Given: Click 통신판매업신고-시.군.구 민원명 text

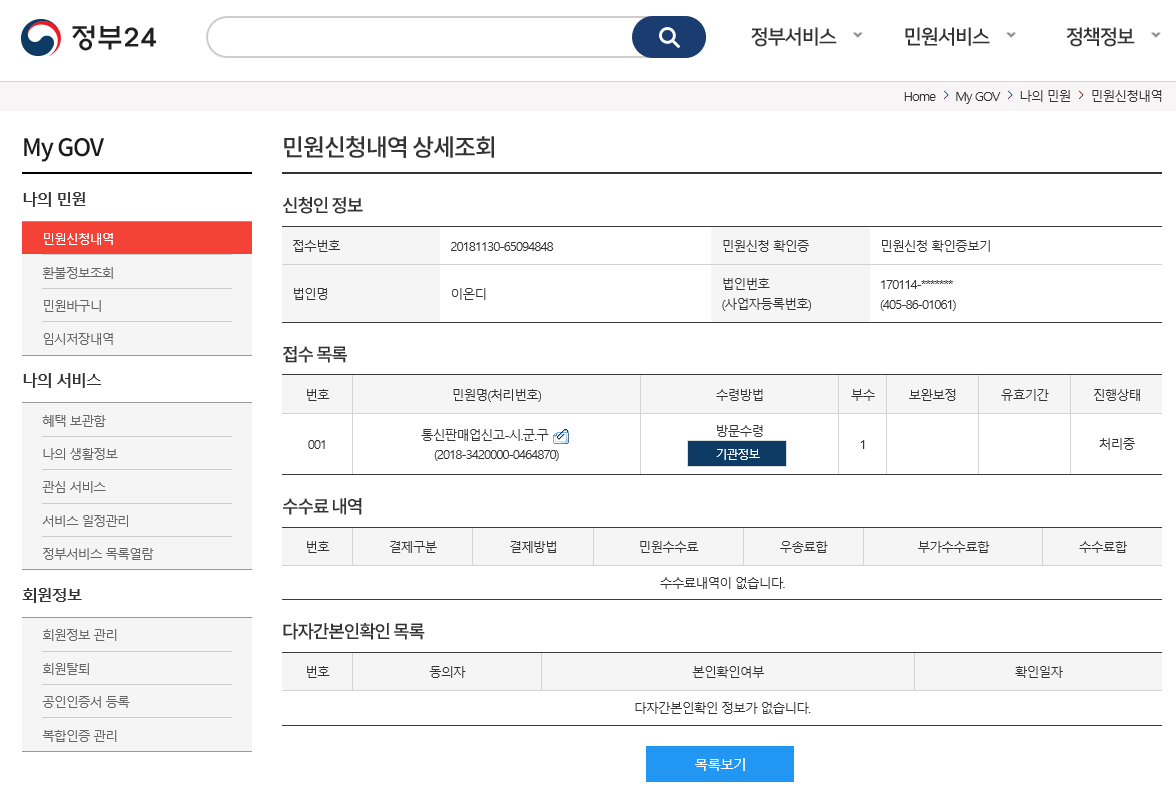Looking at the screenshot, I should pyautogui.click(x=484, y=434).
